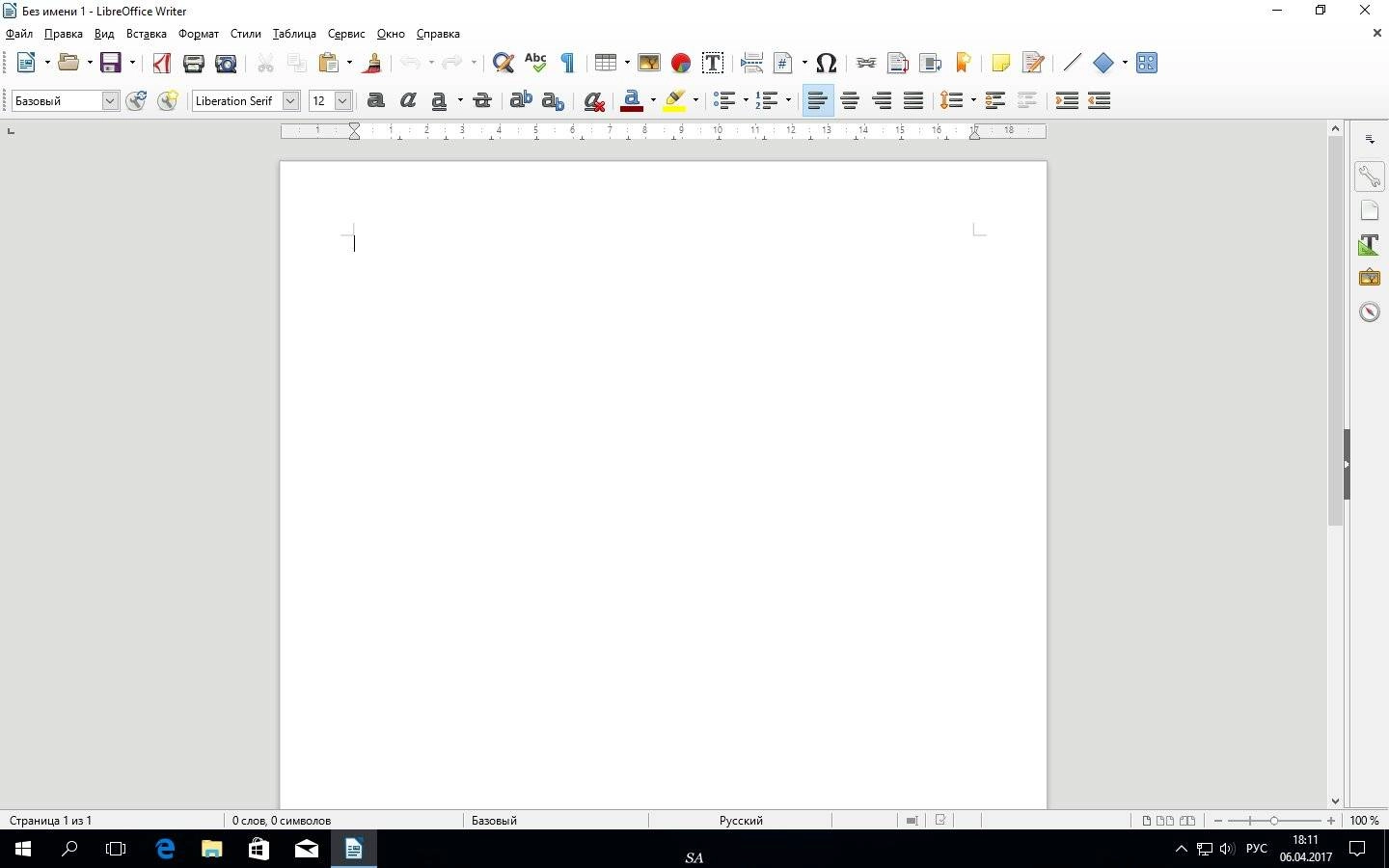This screenshot has height=868, width=1389.
Task: Click the word count 0 слов, 0 символов
Action: 282,821
